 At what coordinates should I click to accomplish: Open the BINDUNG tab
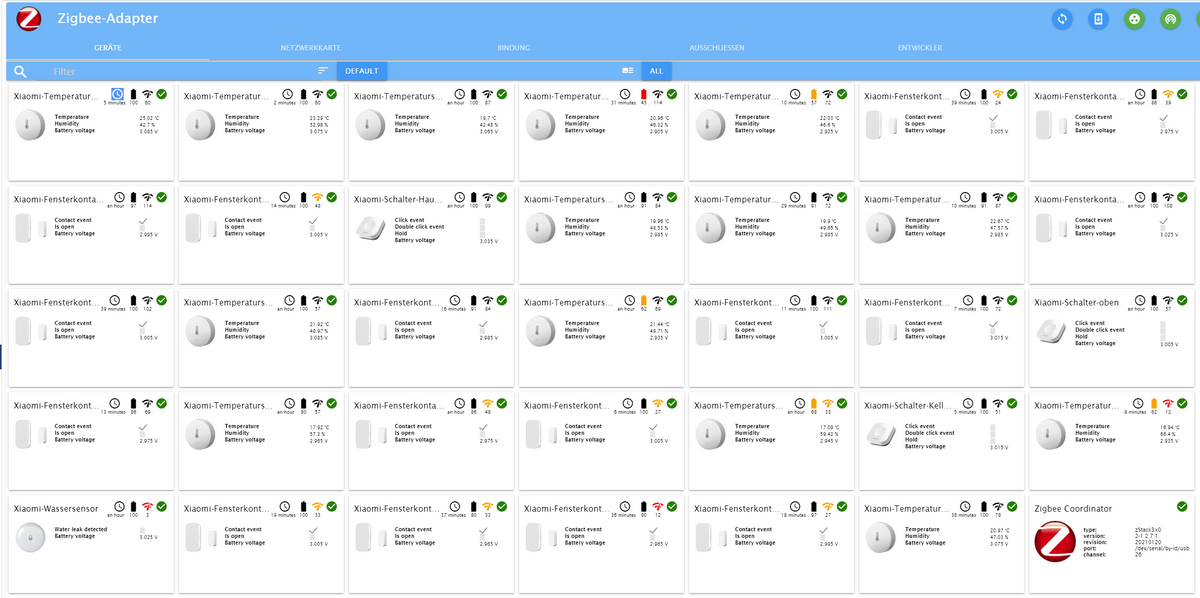513,48
